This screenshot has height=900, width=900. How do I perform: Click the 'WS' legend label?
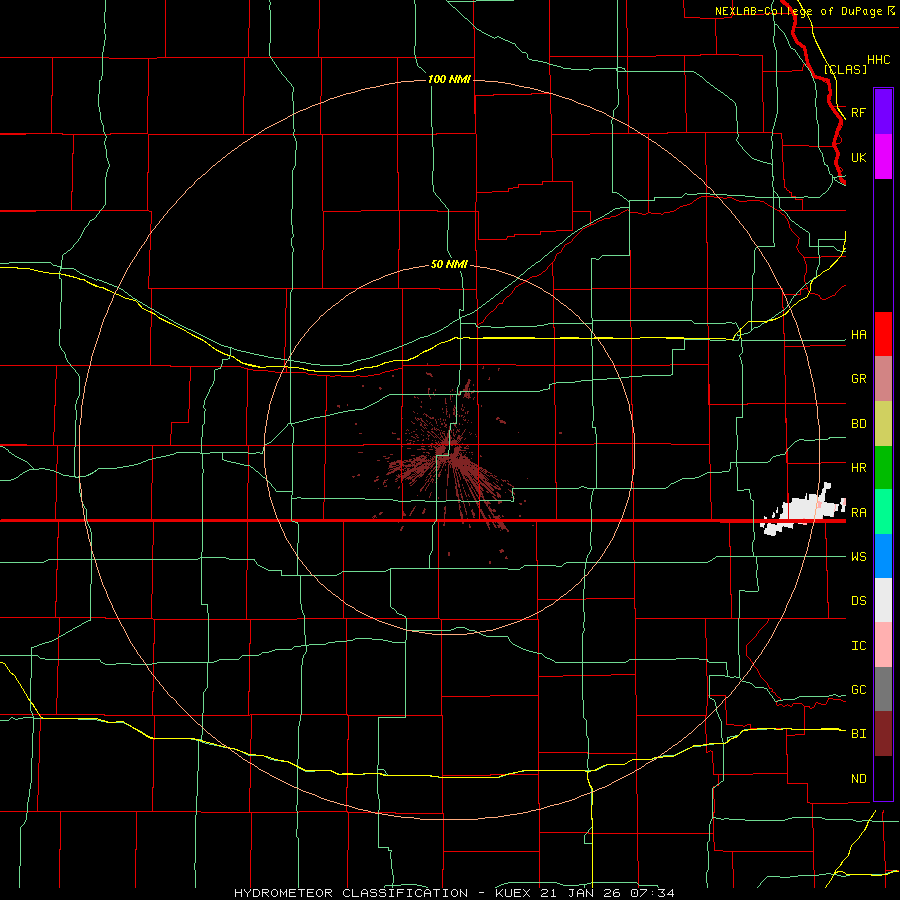click(x=858, y=557)
